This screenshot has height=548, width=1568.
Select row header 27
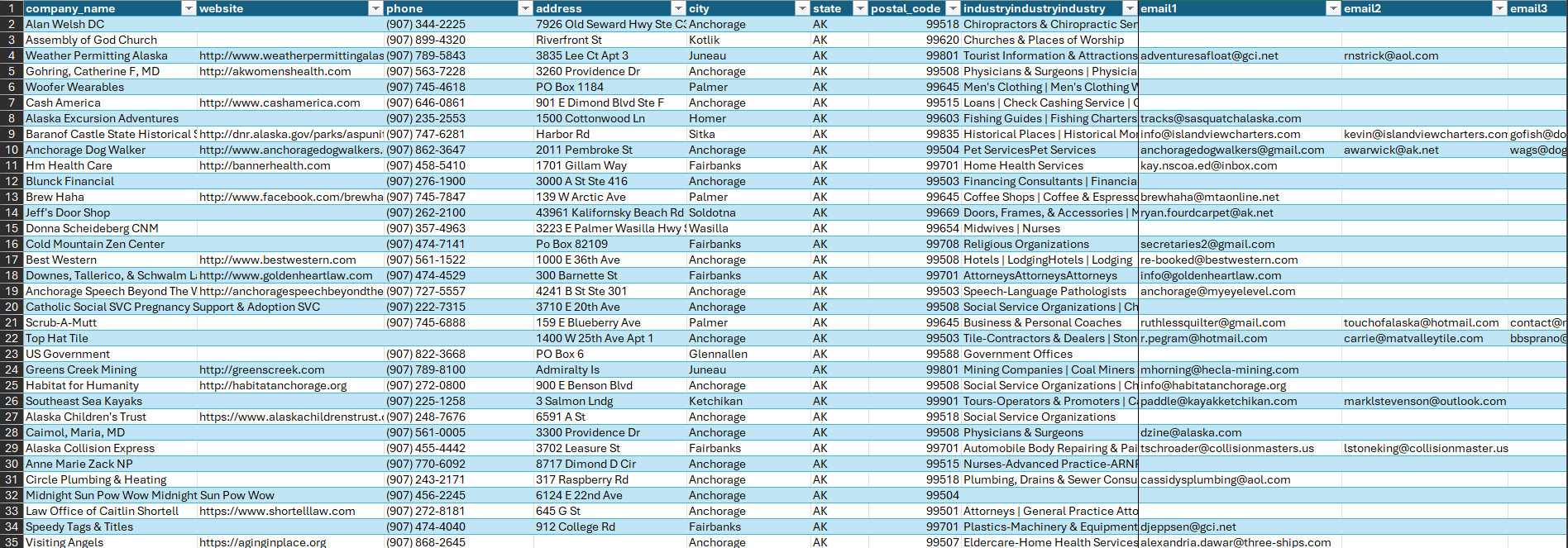pos(12,417)
